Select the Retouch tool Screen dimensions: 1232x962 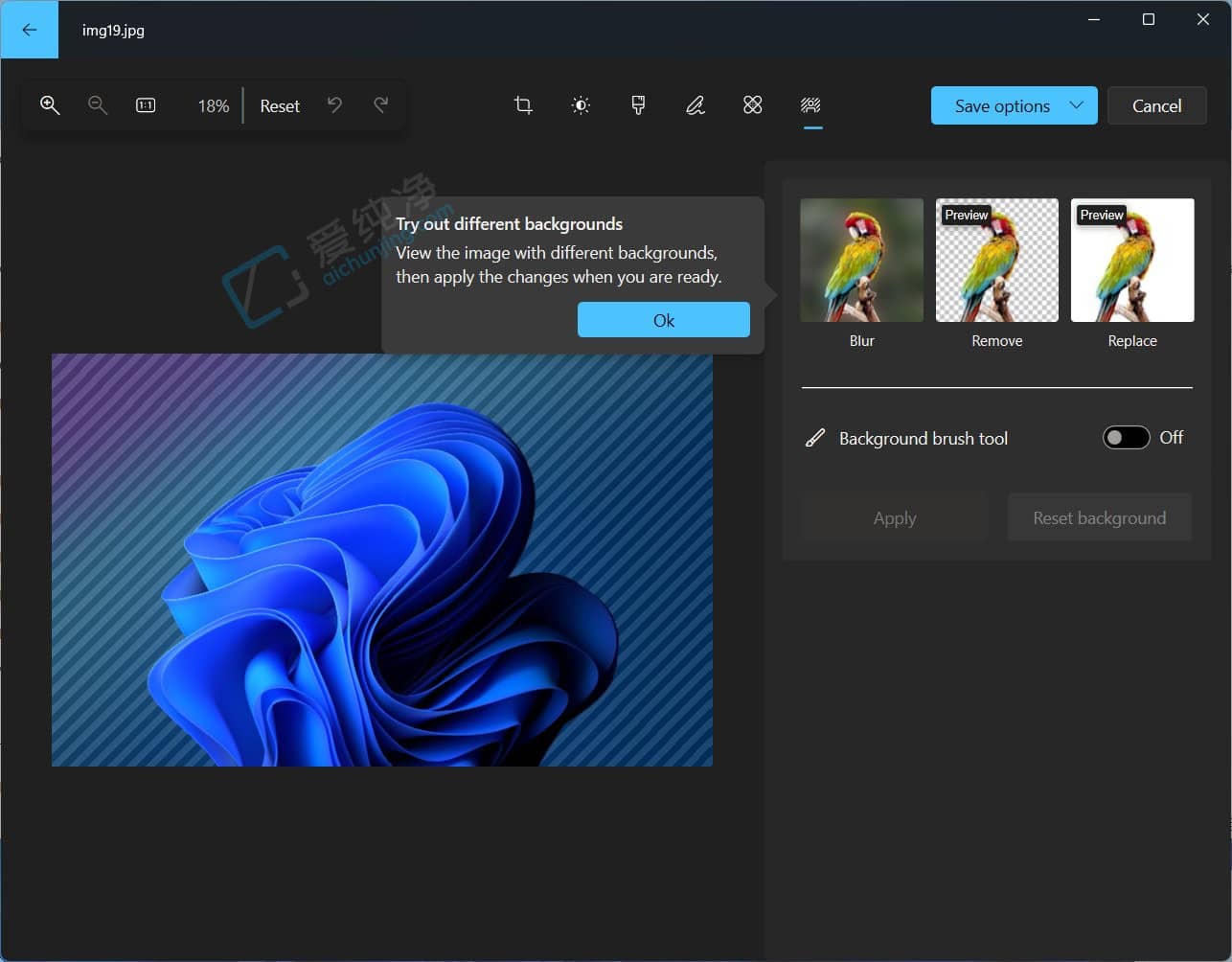coord(753,105)
